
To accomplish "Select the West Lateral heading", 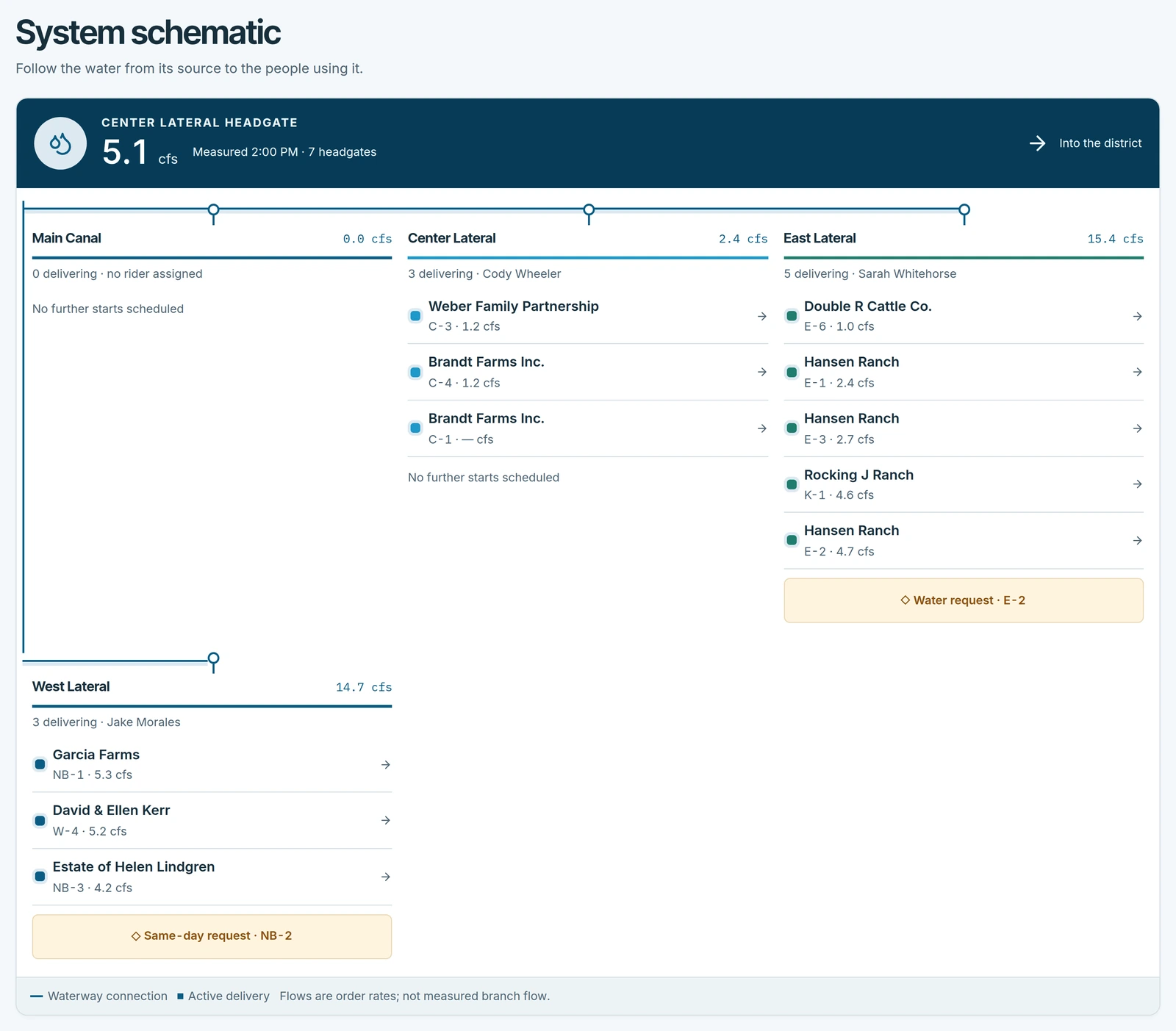I will pyautogui.click(x=71, y=686).
